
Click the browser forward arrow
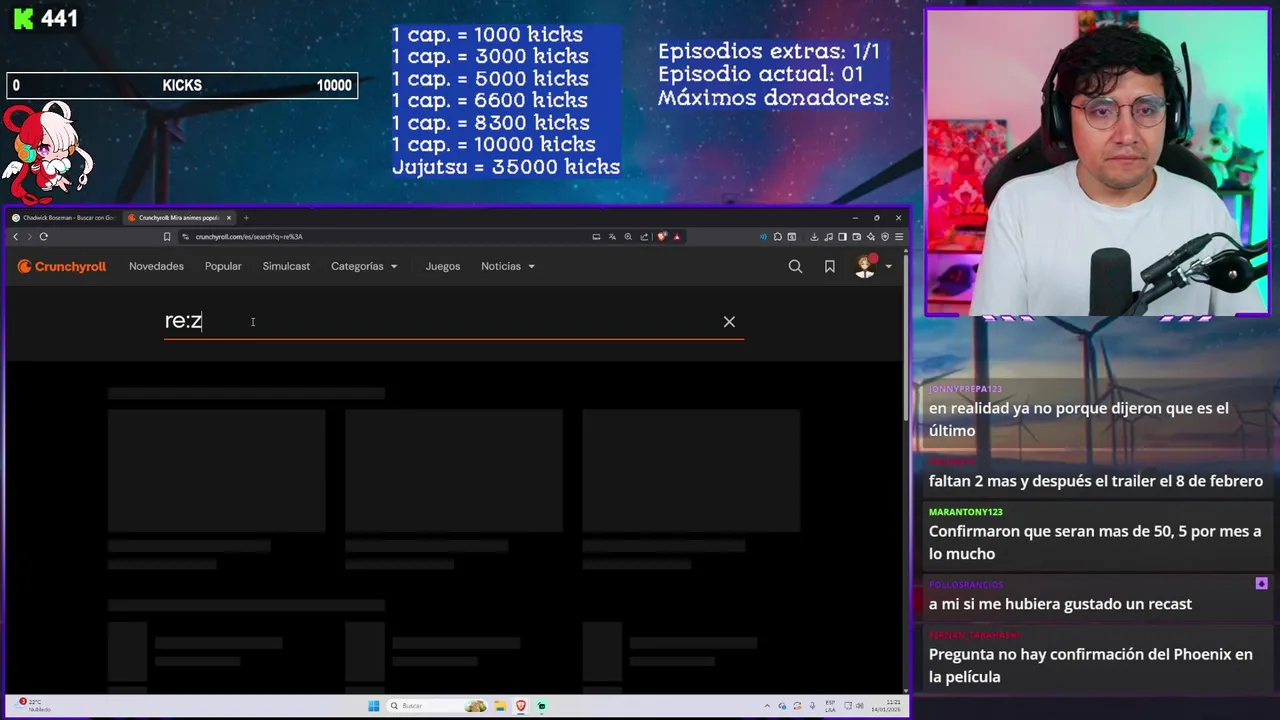click(x=29, y=237)
